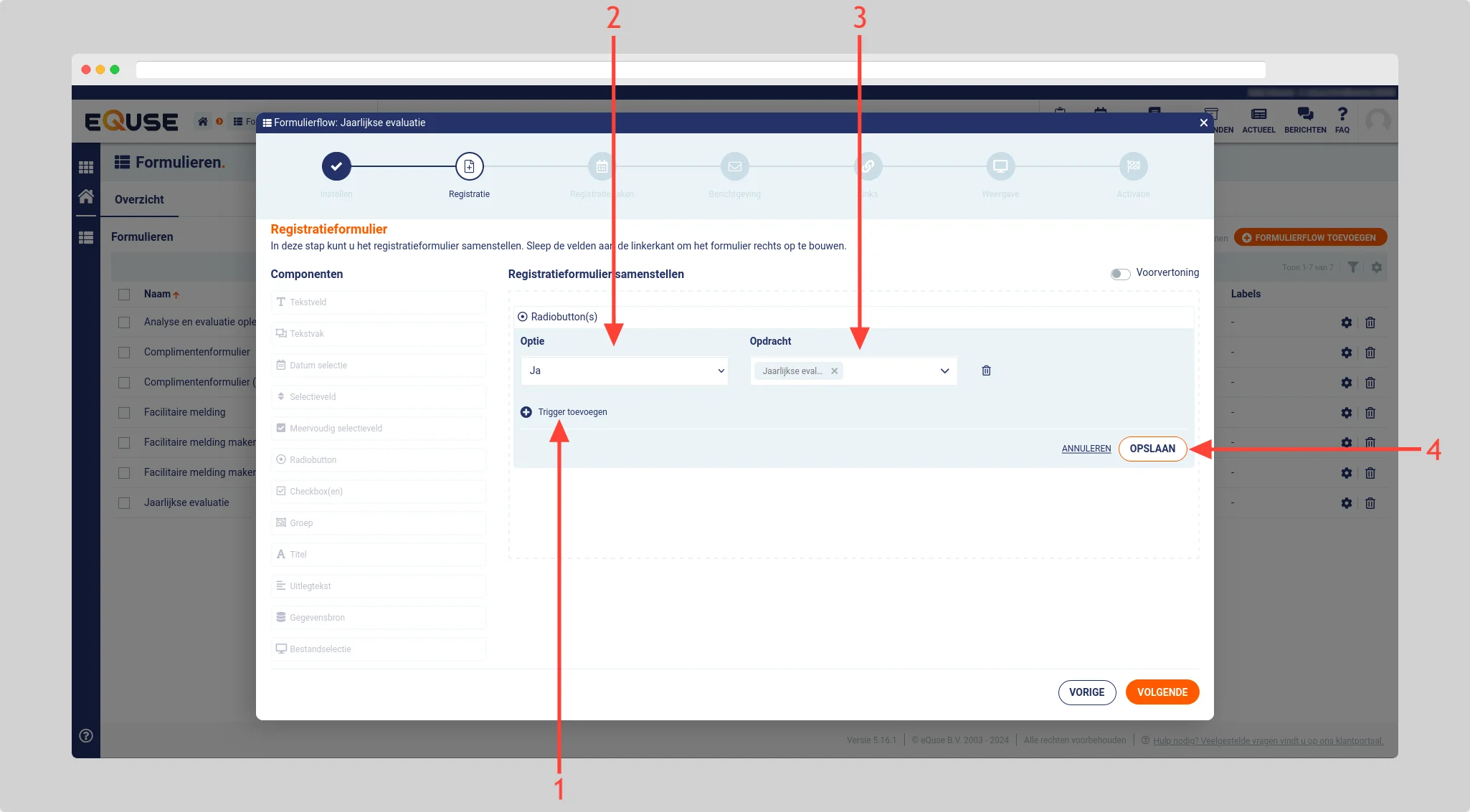The height and width of the screenshot is (812, 1470).
Task: Toggle the Voorvertoning switch
Action: click(1120, 274)
